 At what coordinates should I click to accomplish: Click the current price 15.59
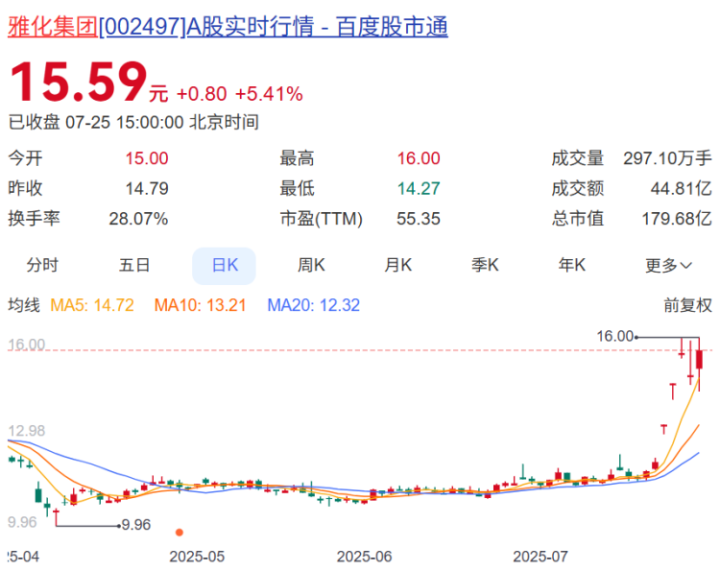[x=78, y=82]
